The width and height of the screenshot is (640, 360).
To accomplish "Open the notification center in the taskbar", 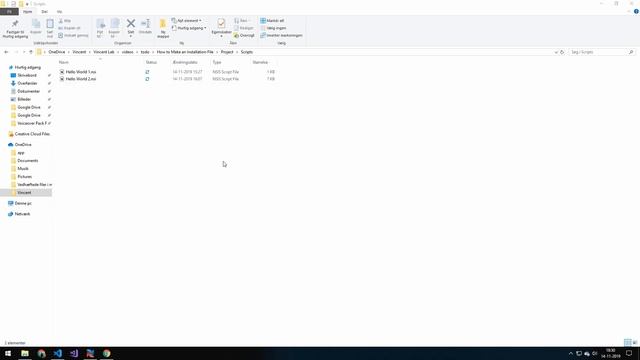I will tap(629, 353).
